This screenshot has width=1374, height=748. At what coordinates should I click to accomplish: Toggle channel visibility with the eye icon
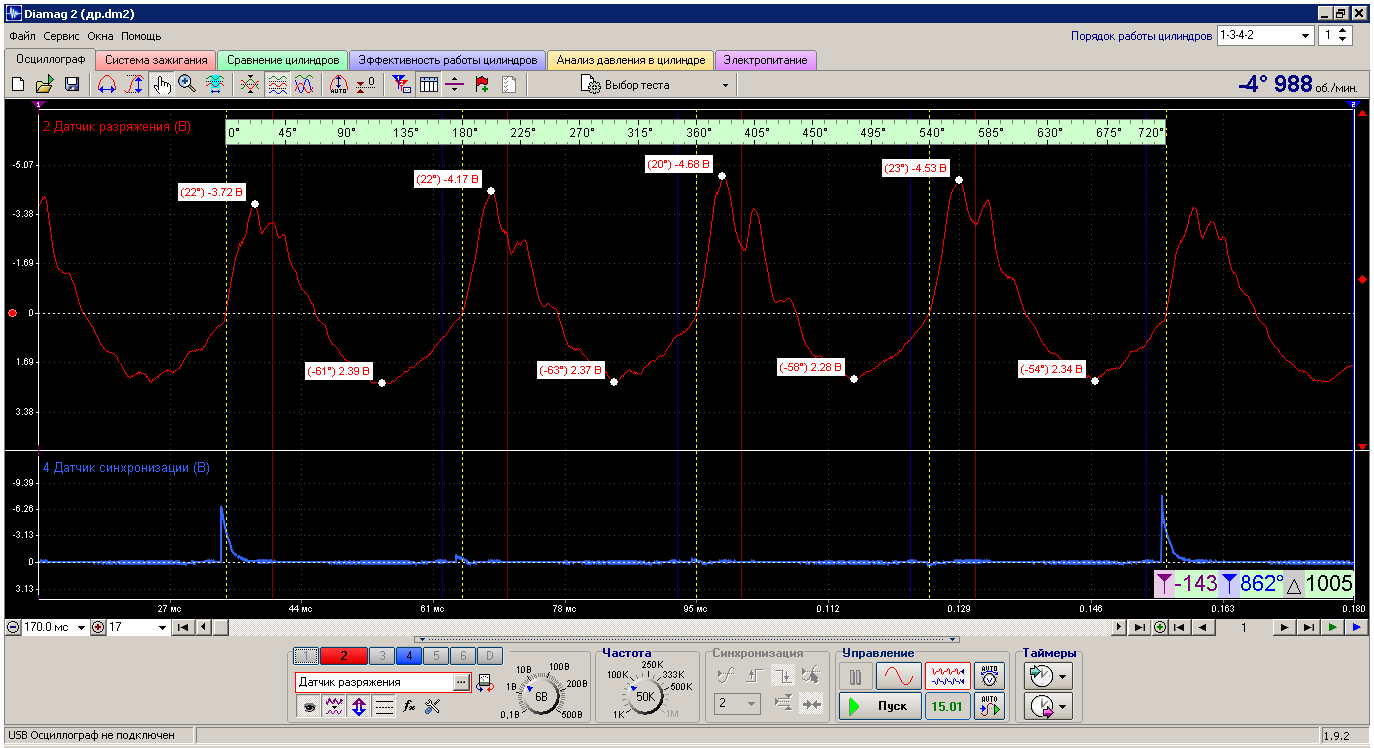point(309,706)
